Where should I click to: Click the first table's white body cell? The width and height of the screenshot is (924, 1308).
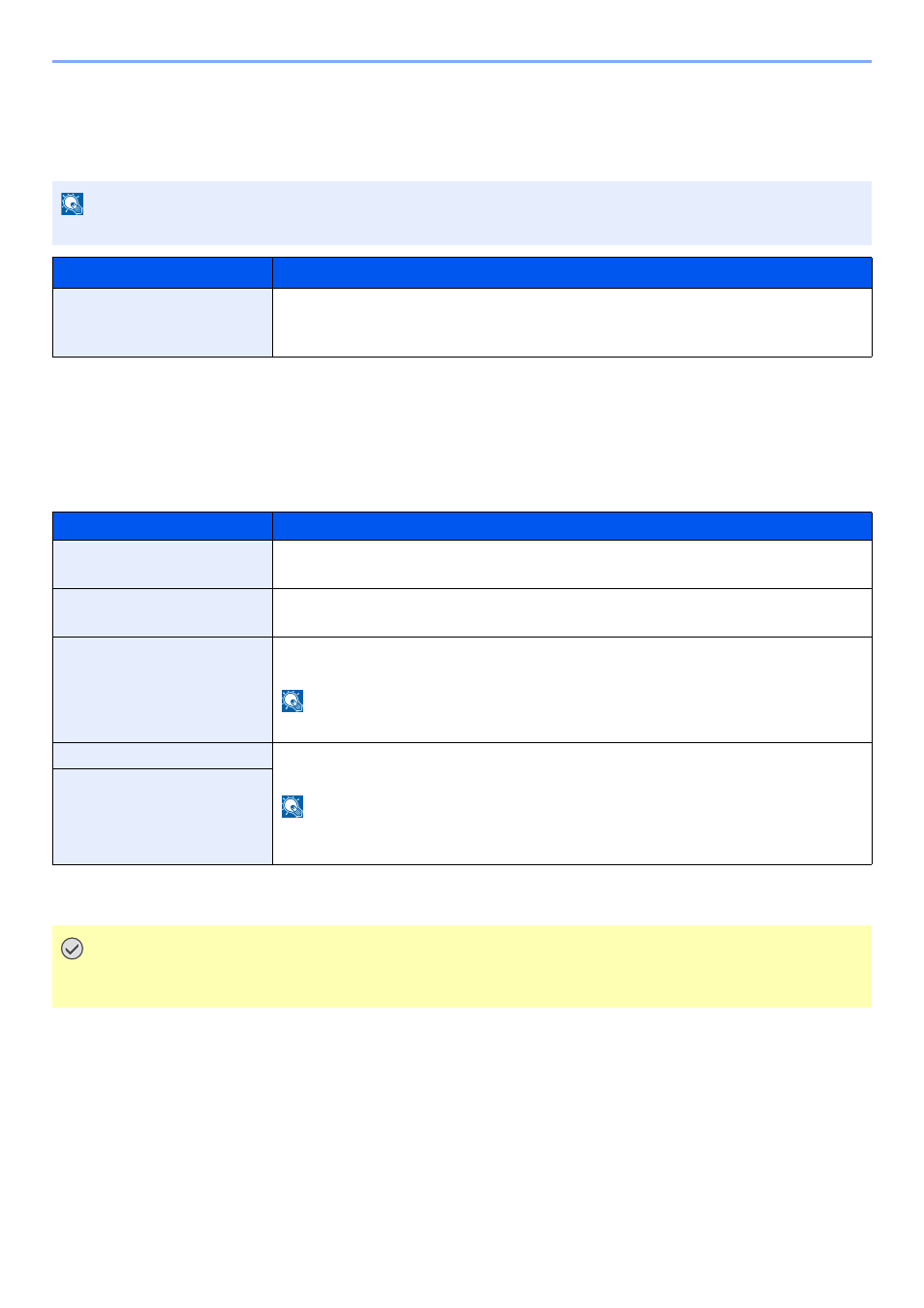pos(572,323)
